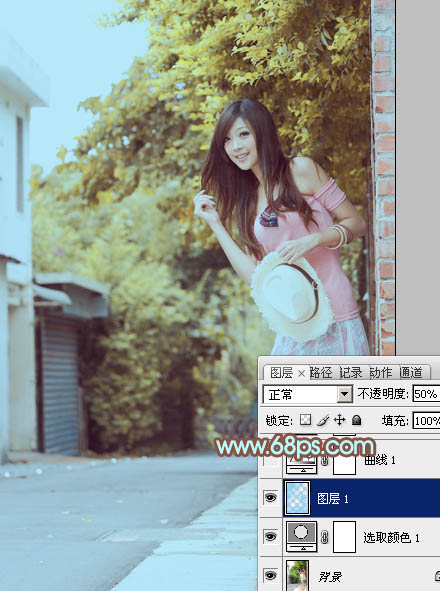
Task: Hide the 选取颜色 1 layer
Action: click(x=271, y=536)
